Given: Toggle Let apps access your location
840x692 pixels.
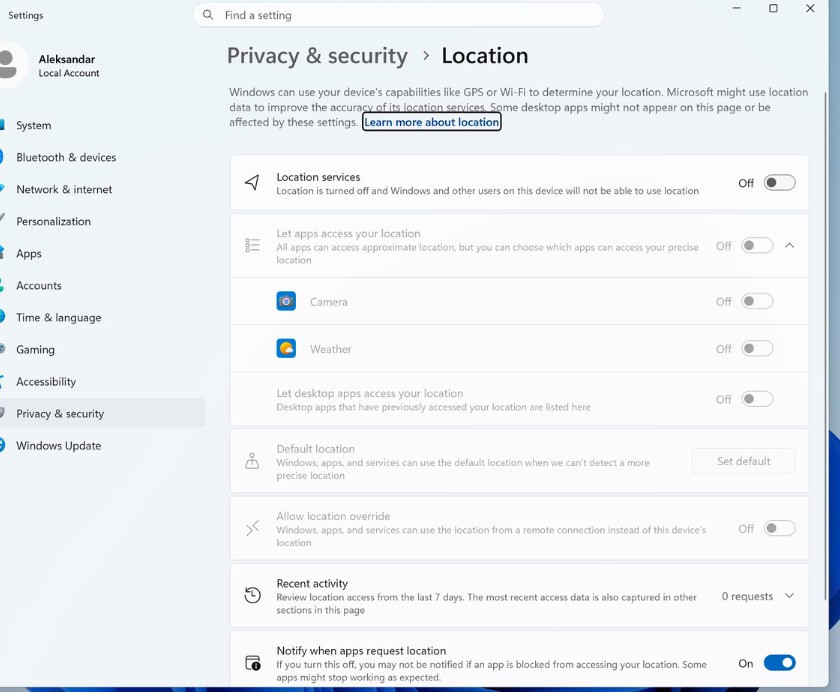Looking at the screenshot, I should tap(757, 246).
